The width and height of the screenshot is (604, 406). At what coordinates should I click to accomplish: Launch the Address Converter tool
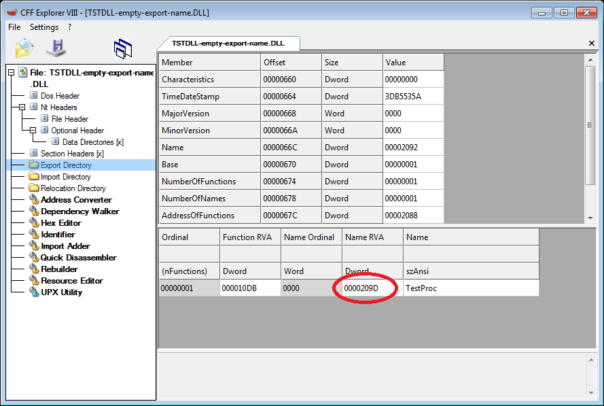coord(76,200)
